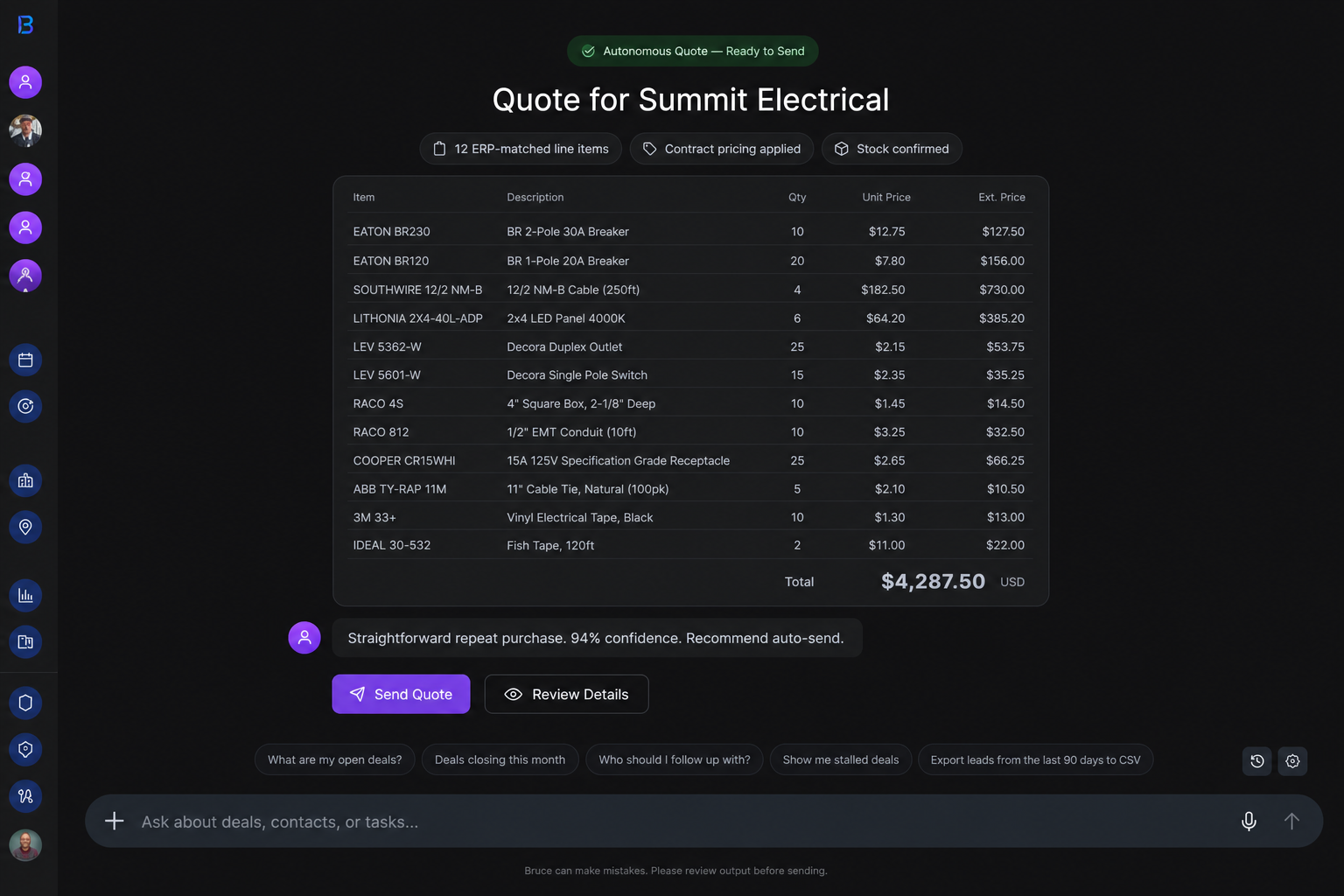This screenshot has height=896, width=1344.
Task: Open the calendar icon in the sidebar
Action: point(25,360)
